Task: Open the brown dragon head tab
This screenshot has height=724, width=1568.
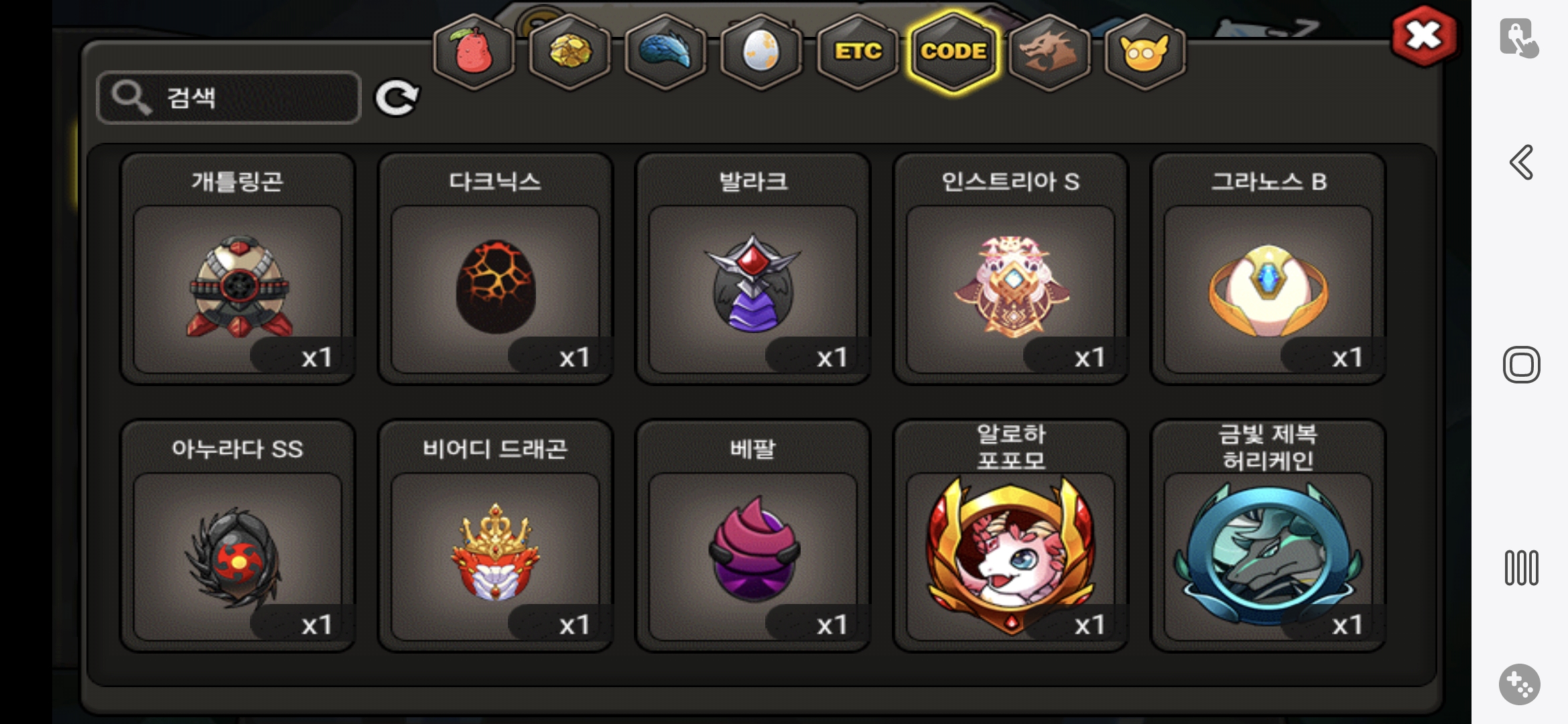Action: (x=1049, y=52)
